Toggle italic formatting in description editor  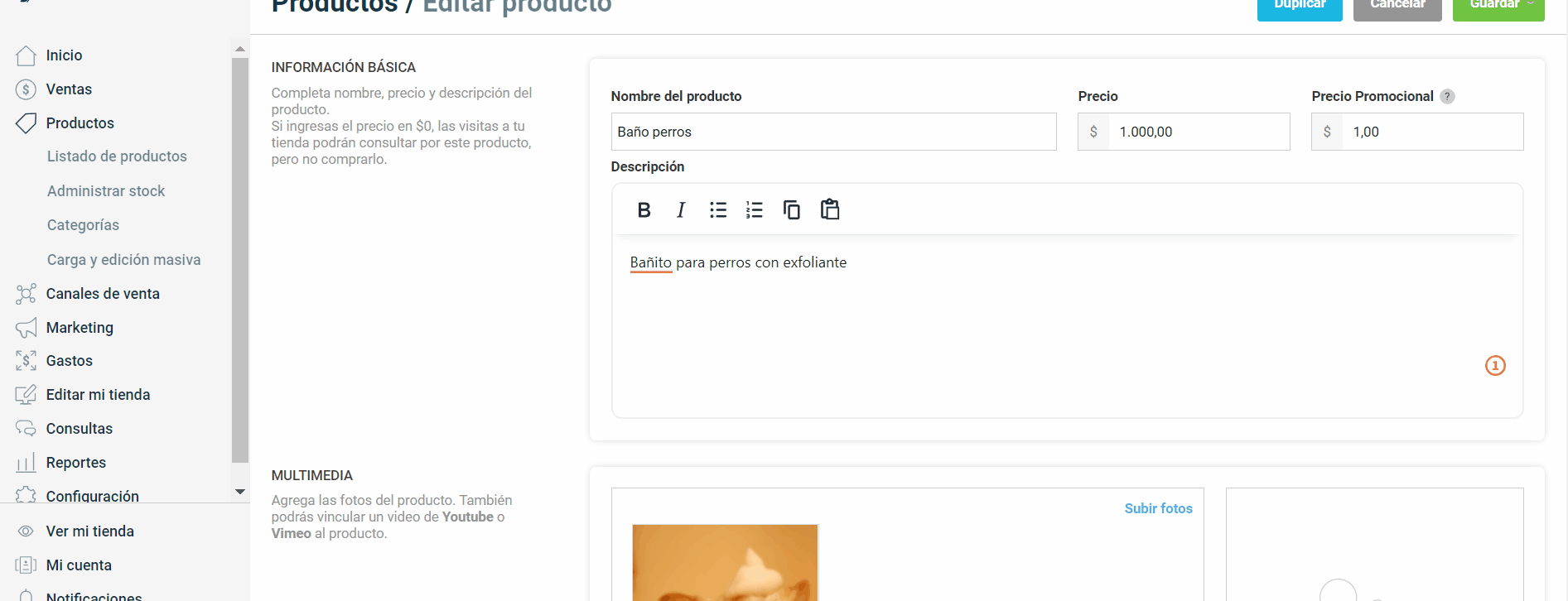(680, 210)
